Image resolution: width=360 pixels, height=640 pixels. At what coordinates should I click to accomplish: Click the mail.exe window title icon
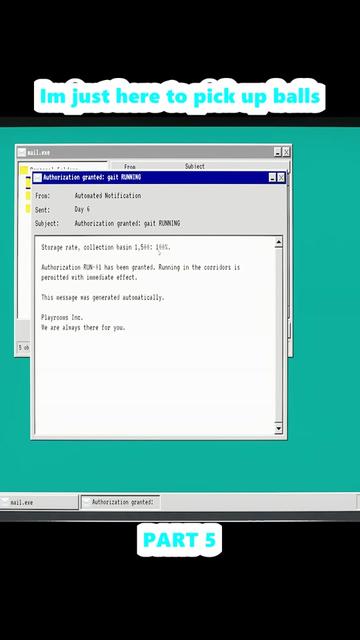click(22, 152)
